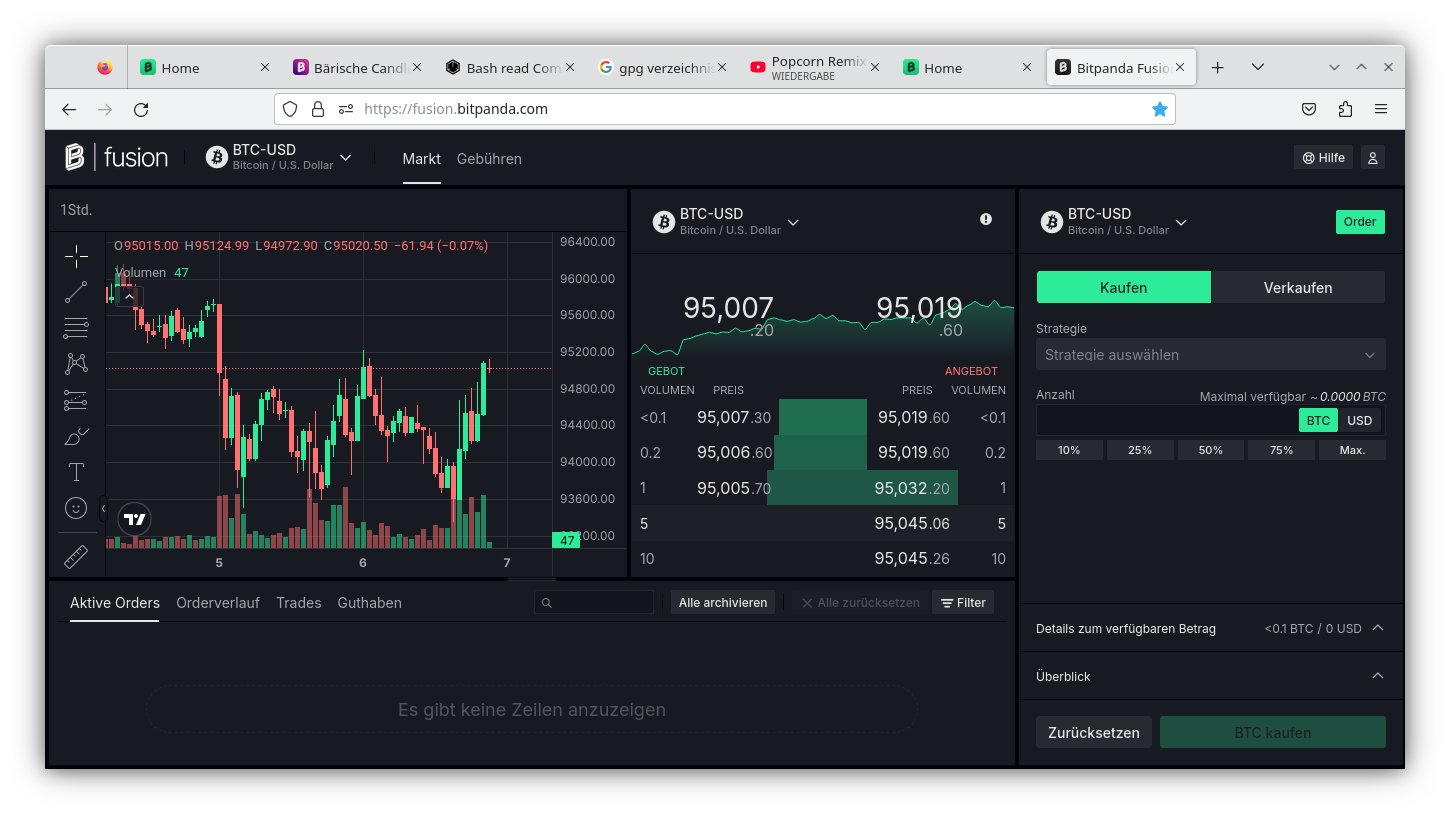Open the user account icon
The height and width of the screenshot is (814, 1450).
[1372, 158]
